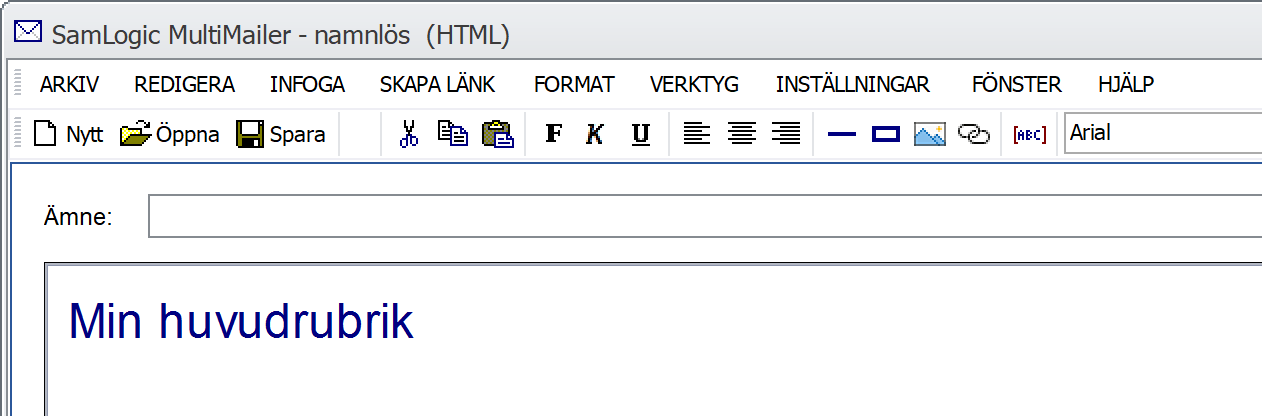Align text left

tap(696, 134)
